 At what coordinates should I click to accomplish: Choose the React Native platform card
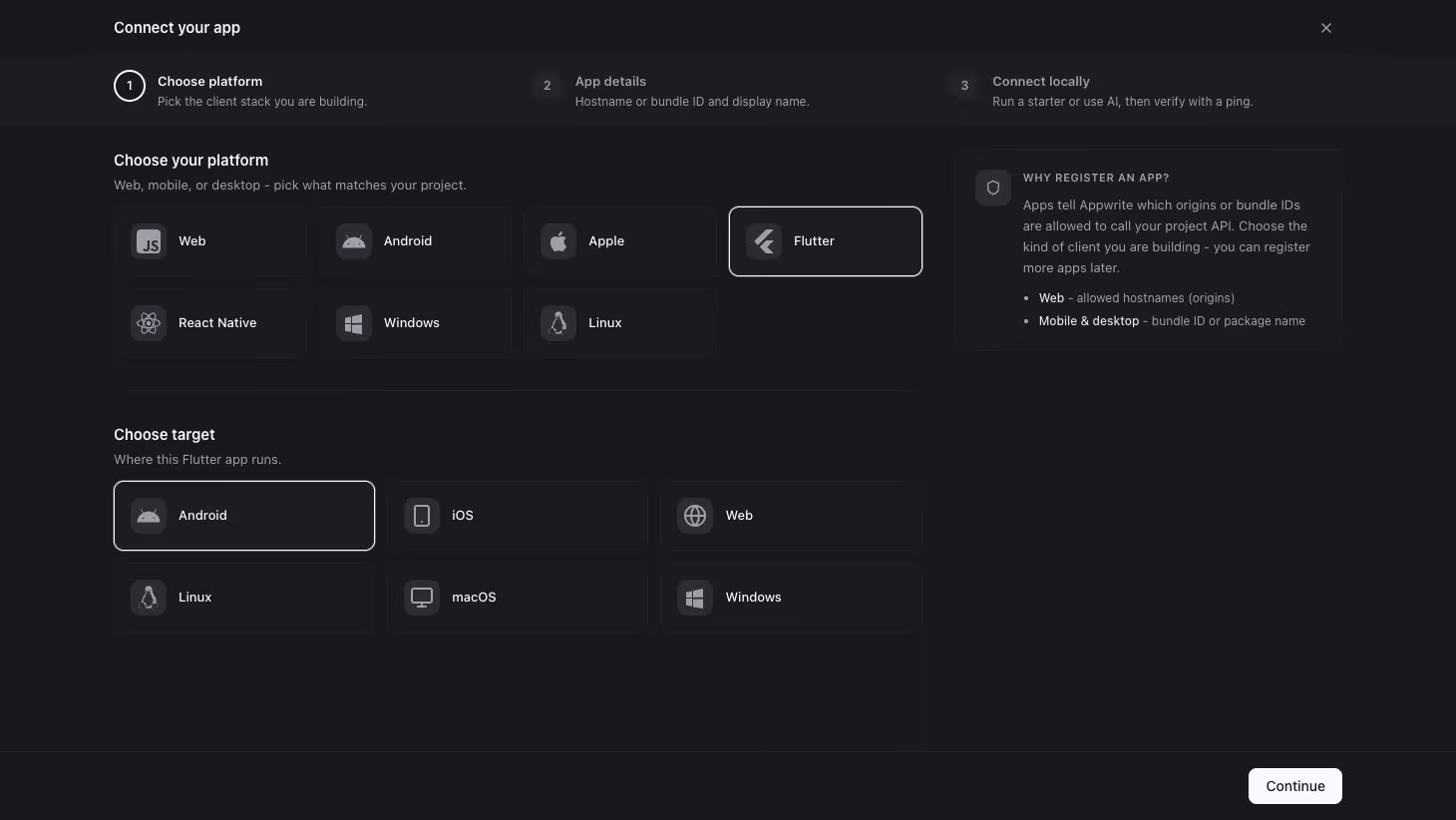tap(209, 323)
